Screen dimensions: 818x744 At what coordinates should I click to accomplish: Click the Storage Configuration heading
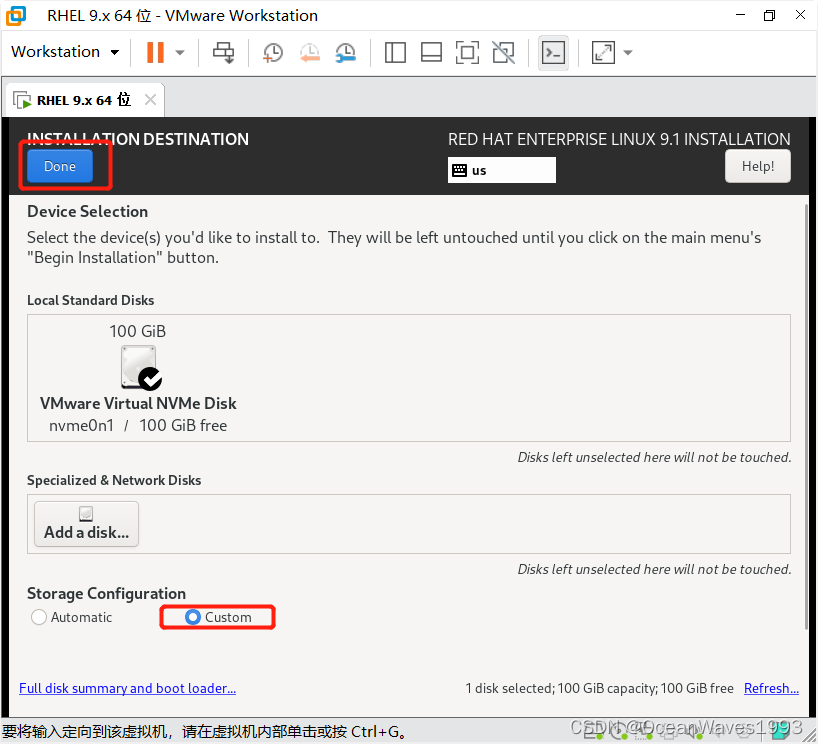(106, 593)
